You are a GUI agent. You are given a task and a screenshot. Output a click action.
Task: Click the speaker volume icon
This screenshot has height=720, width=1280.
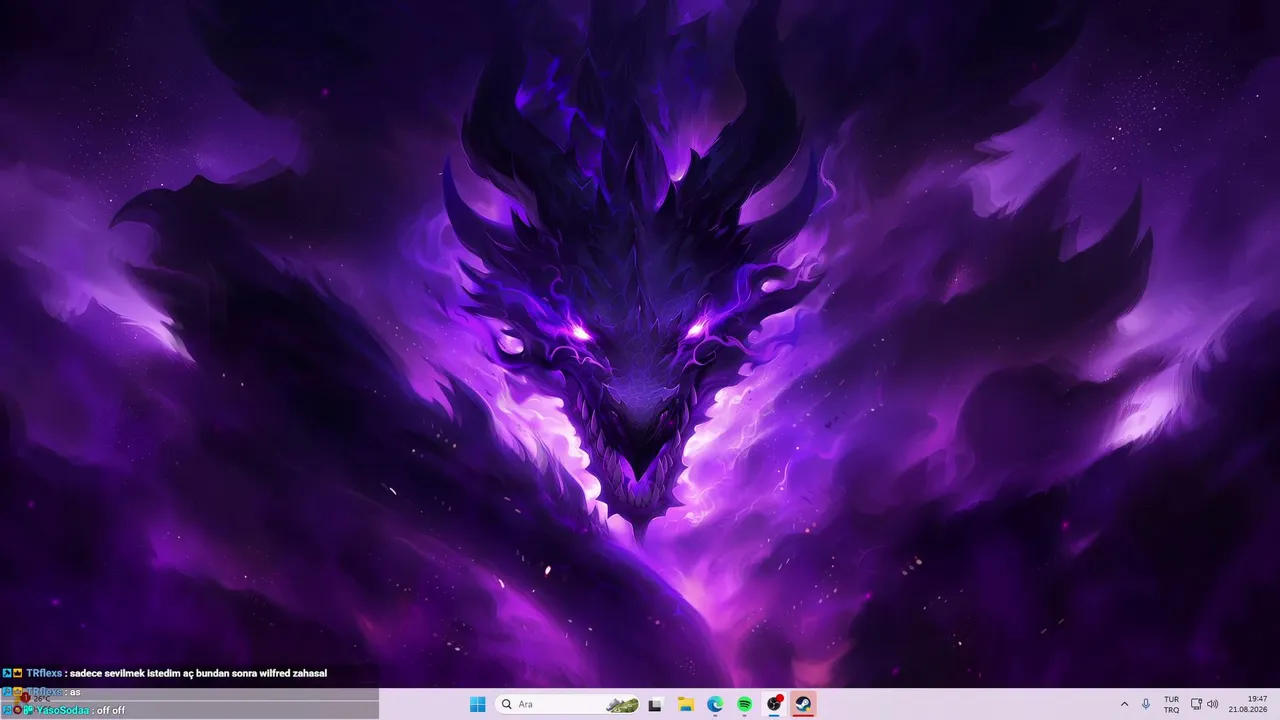tap(1213, 704)
